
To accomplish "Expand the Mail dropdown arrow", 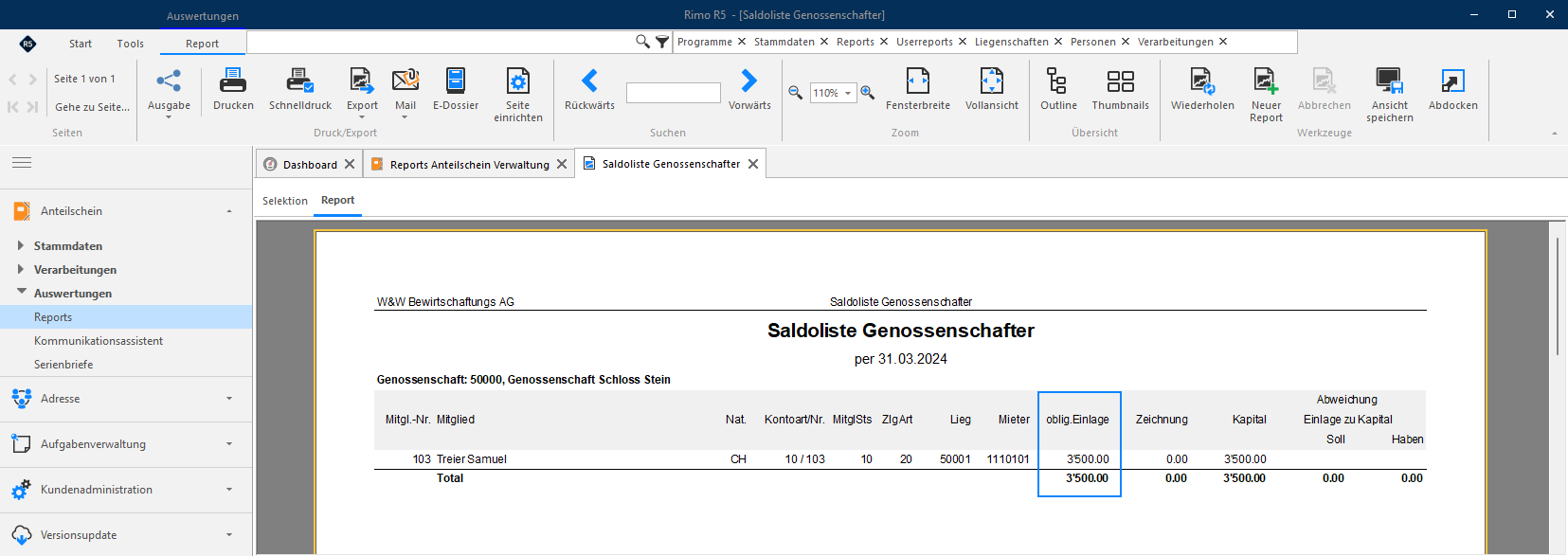I will tap(405, 117).
